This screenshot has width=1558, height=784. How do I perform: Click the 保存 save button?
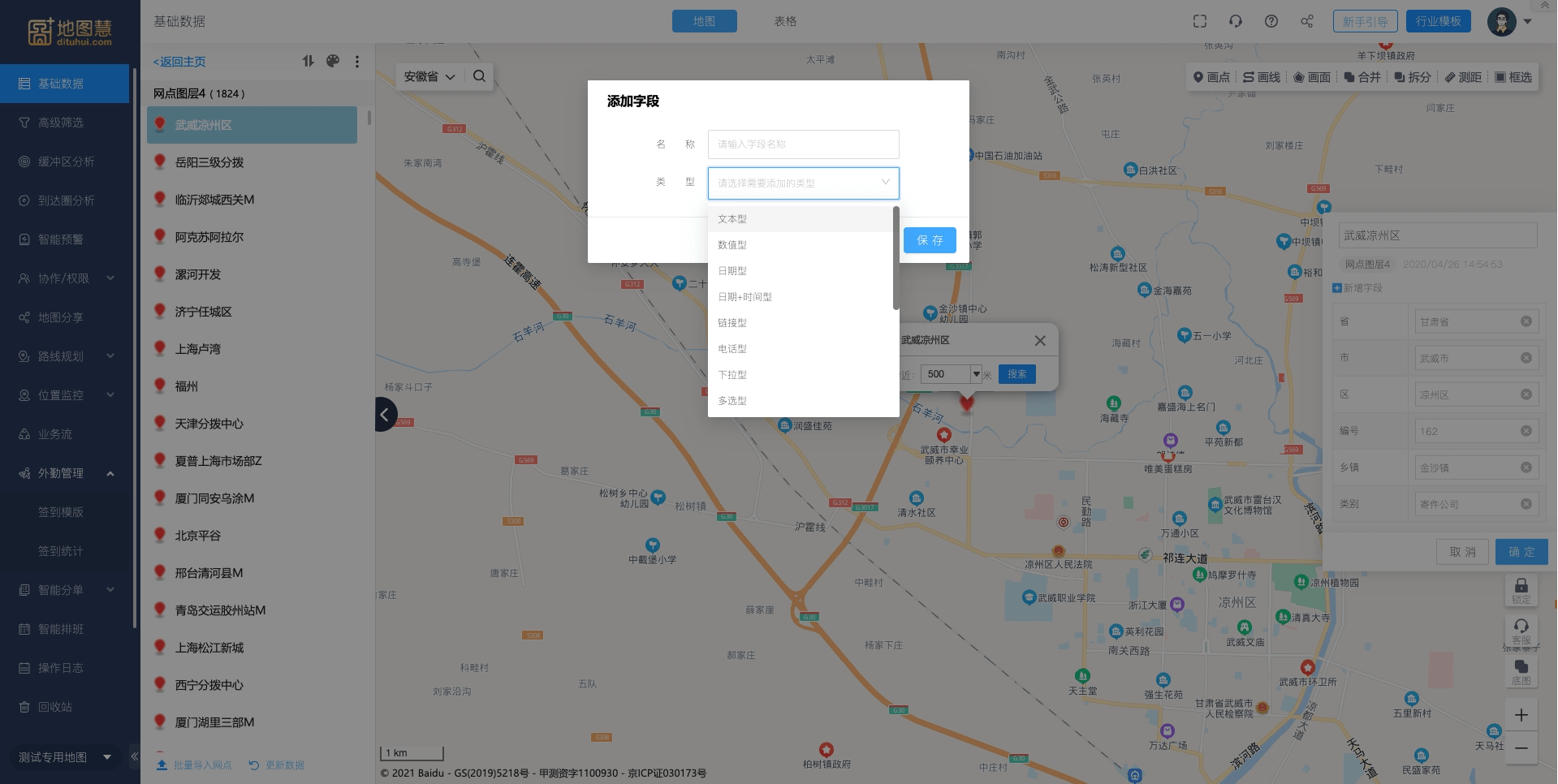coord(930,240)
